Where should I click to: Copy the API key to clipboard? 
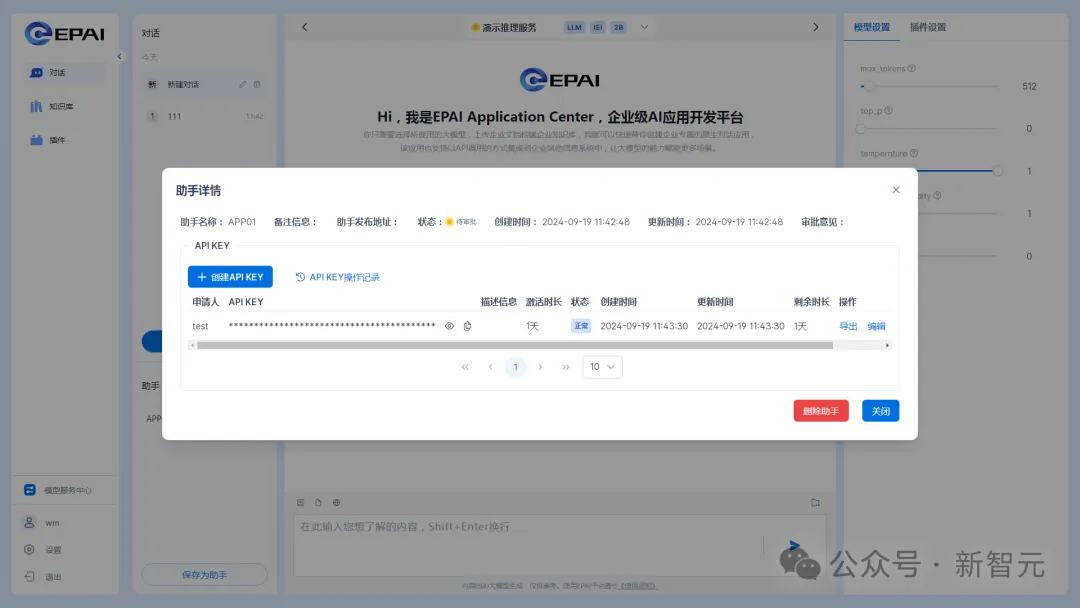click(467, 326)
